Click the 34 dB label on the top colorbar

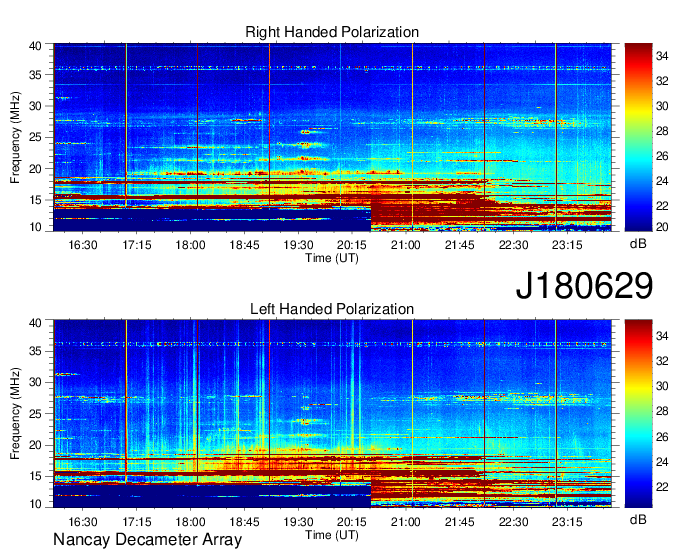(x=662, y=56)
